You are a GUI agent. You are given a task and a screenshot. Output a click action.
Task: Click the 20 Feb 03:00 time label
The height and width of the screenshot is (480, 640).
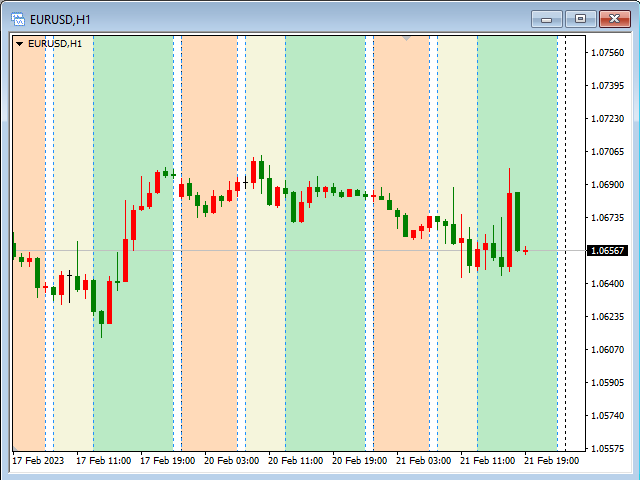point(231,461)
